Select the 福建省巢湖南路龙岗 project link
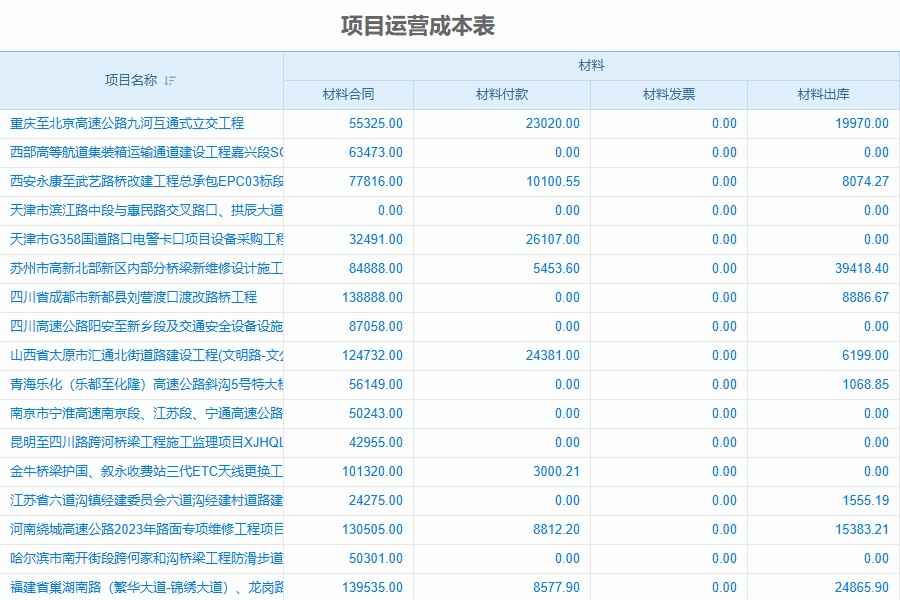The height and width of the screenshot is (600, 900). 140,583
